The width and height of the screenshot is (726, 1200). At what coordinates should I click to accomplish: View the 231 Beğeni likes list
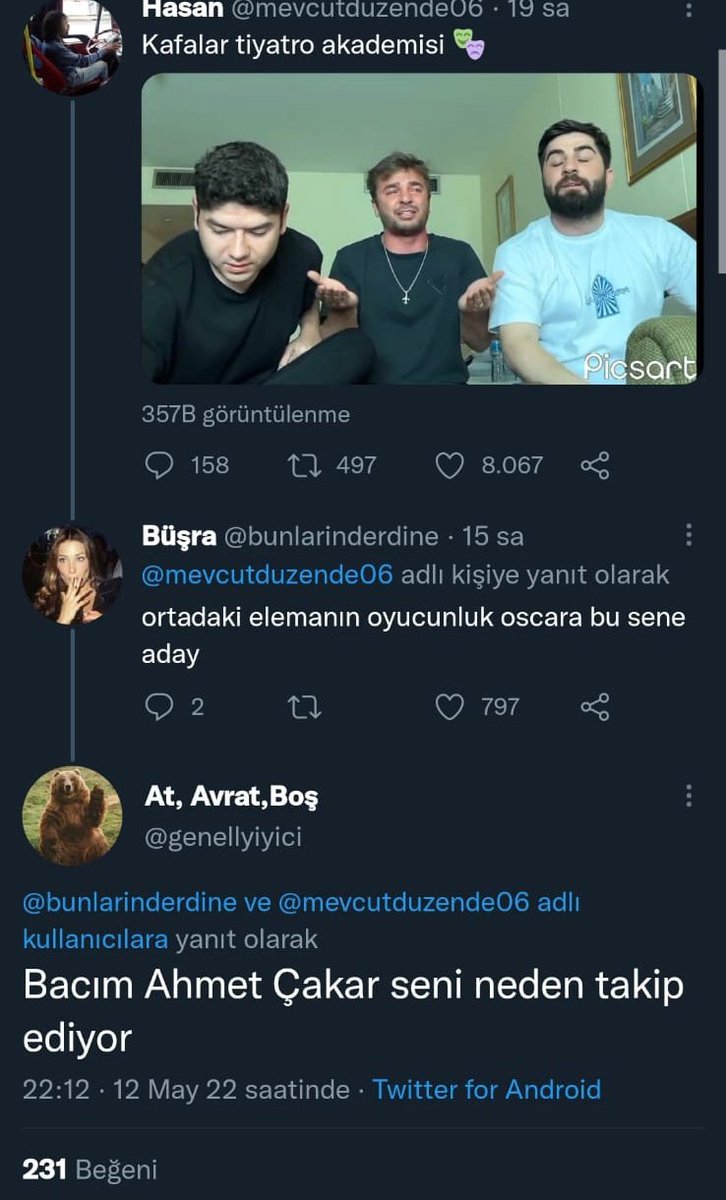click(90, 1169)
